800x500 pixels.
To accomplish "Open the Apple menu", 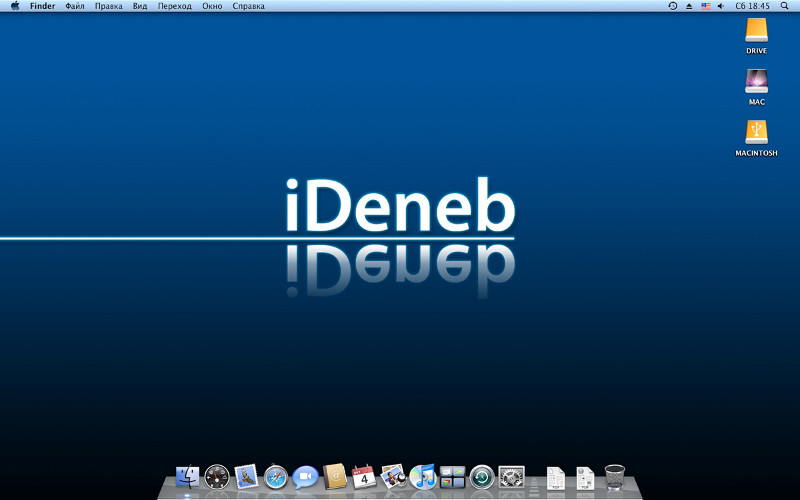I will 15,6.
